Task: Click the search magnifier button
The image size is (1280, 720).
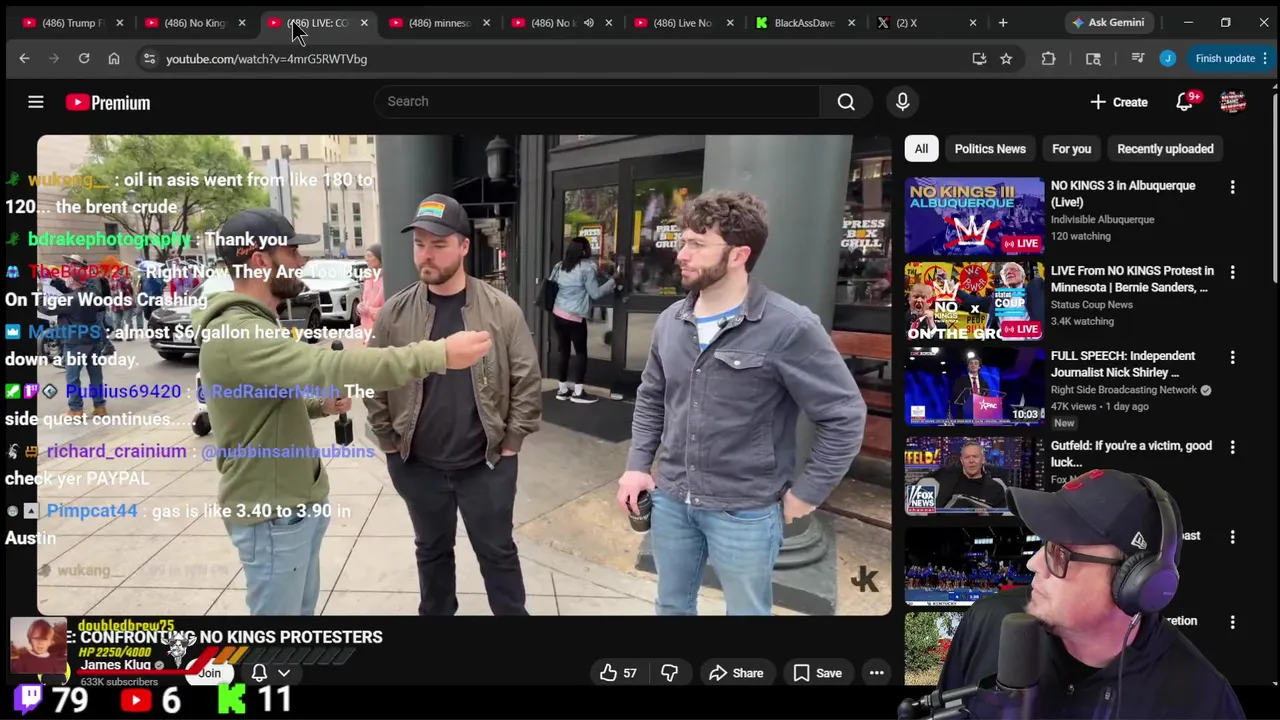Action: tap(846, 101)
